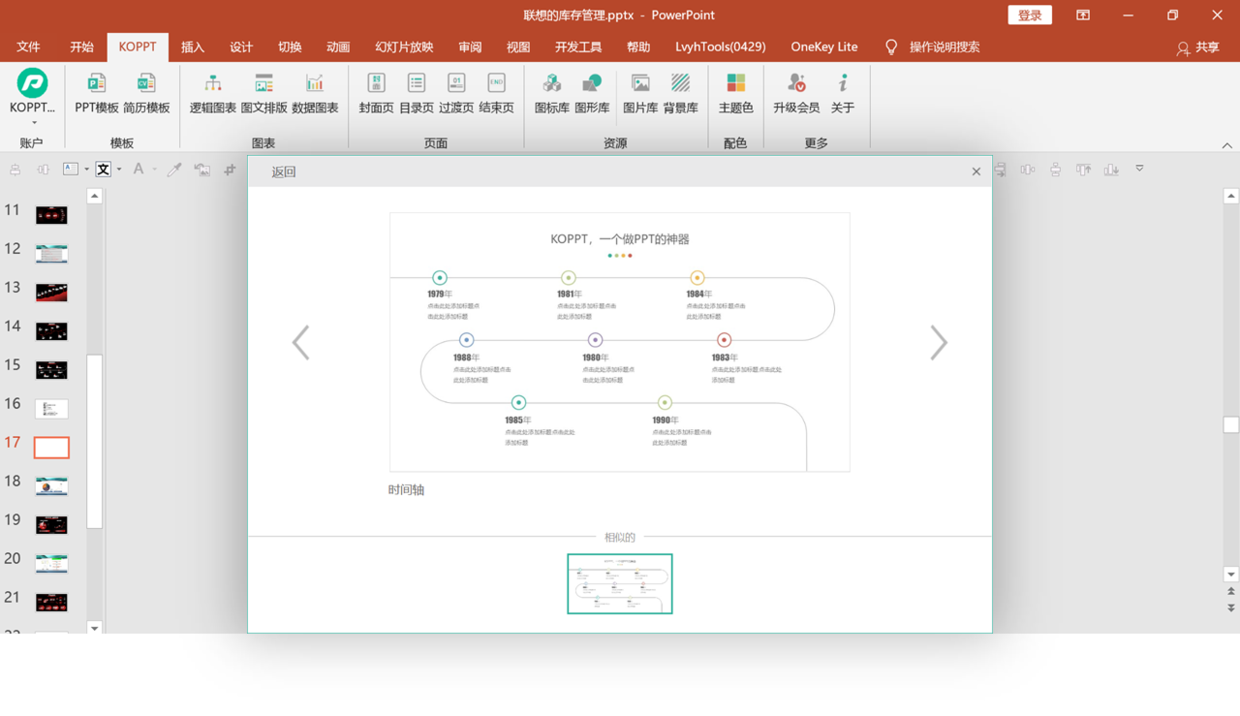This screenshot has width=1240, height=716.
Task: Switch to the 设计 tab
Action: tap(241, 47)
